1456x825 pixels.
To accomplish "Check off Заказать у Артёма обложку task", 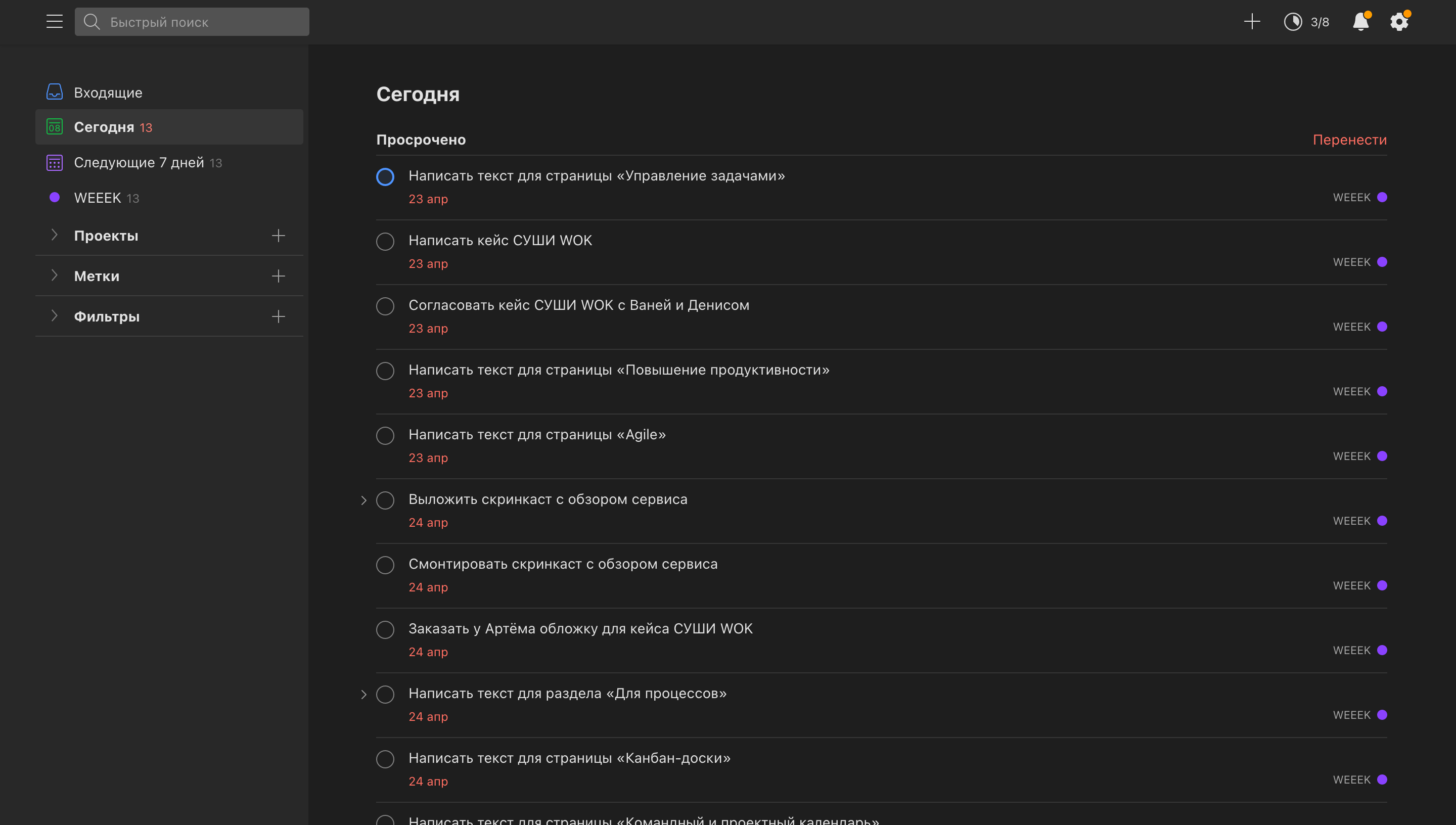I will pyautogui.click(x=385, y=629).
